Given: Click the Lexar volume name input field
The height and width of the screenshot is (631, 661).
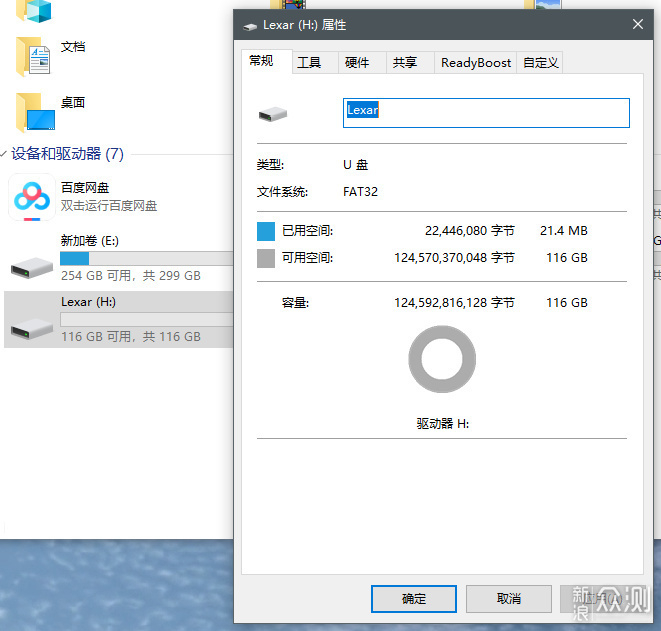Looking at the screenshot, I should click(486, 113).
